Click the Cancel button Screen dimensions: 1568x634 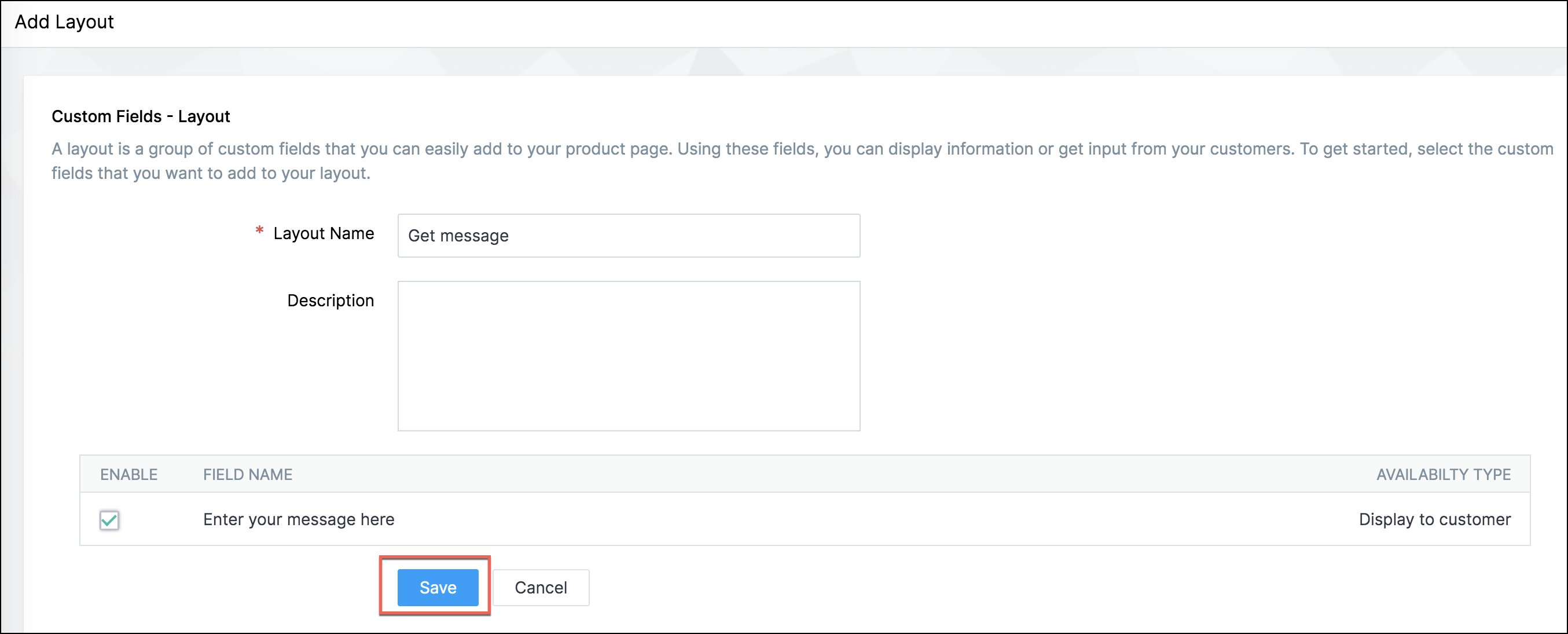(540, 587)
